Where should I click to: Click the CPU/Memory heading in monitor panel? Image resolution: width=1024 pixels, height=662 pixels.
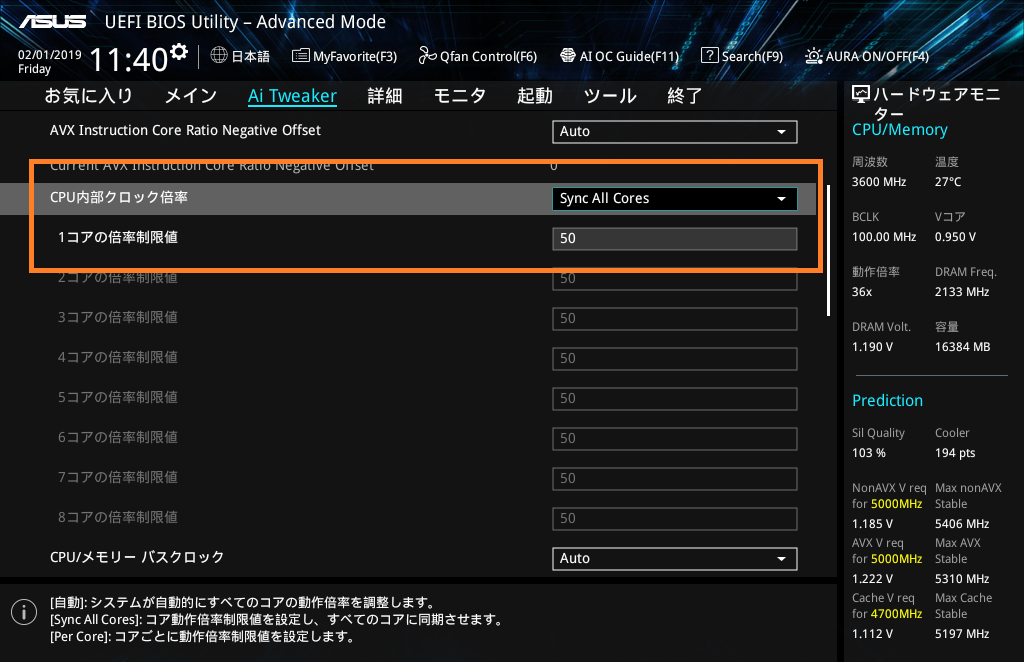click(x=899, y=130)
